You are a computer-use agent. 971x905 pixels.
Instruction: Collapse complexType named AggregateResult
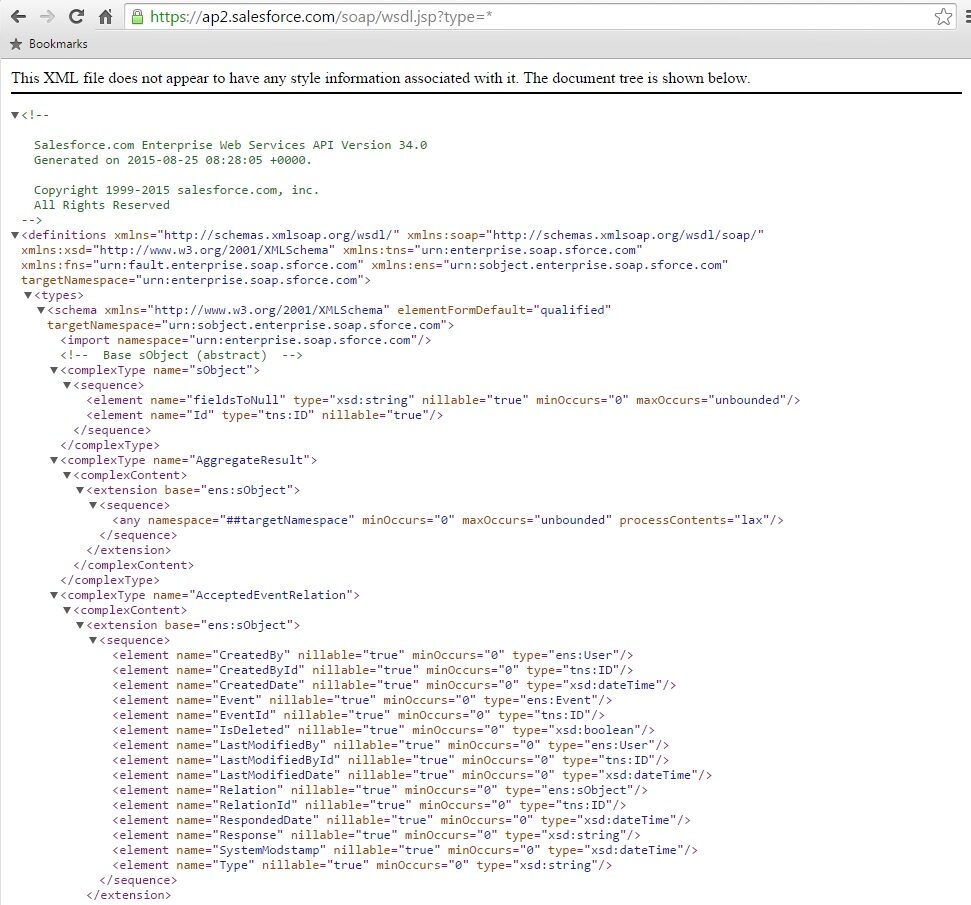point(54,460)
